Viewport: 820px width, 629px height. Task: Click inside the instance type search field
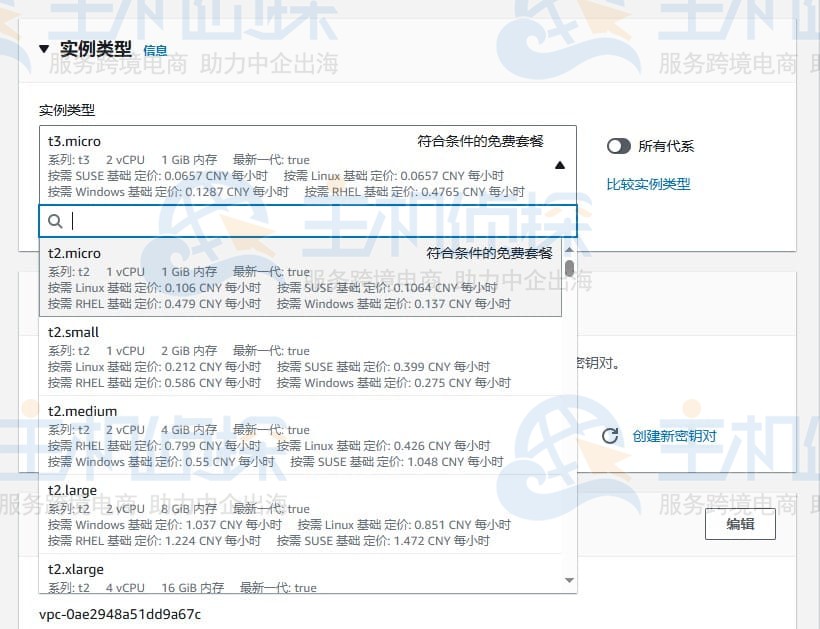coord(250,220)
